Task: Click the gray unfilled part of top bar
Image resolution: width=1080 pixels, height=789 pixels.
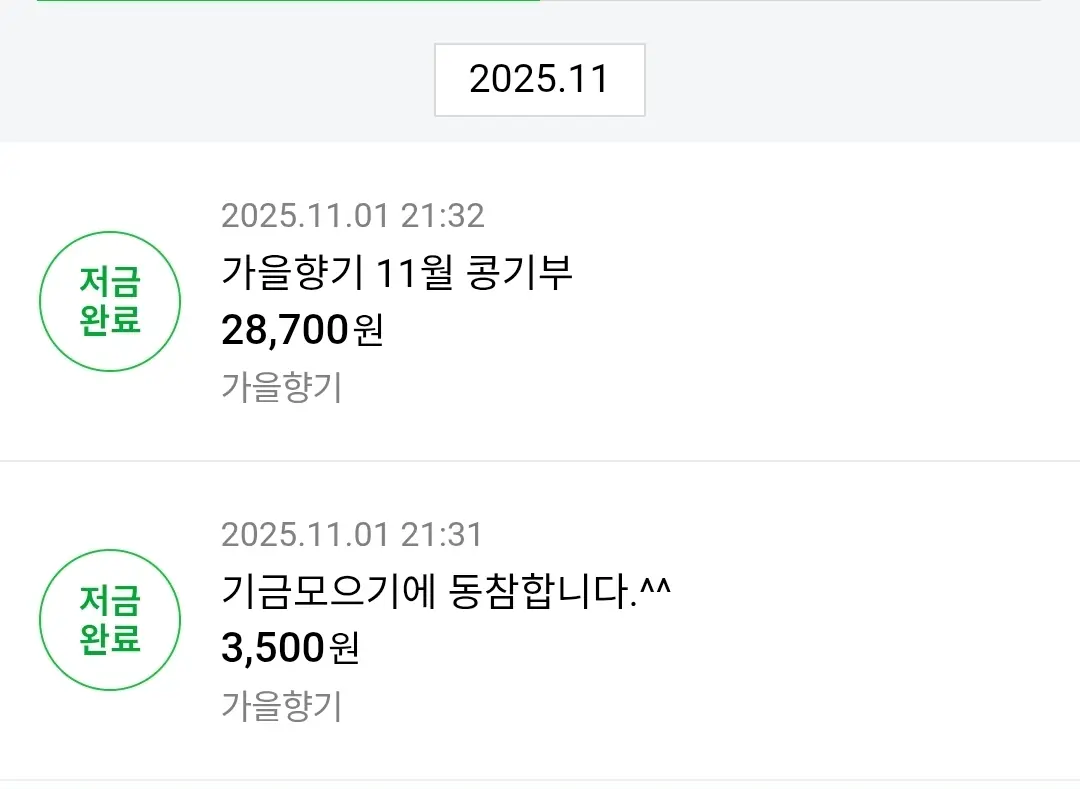Action: coord(790,1)
